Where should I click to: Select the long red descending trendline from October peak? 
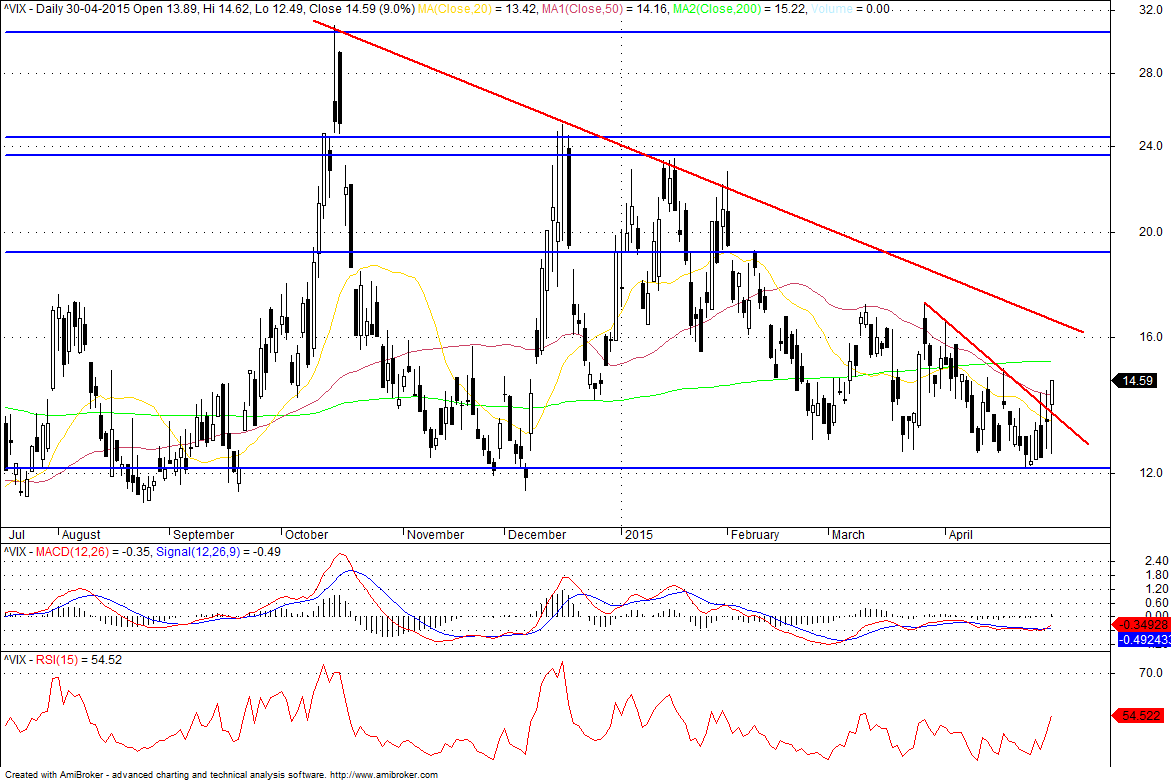click(x=698, y=176)
